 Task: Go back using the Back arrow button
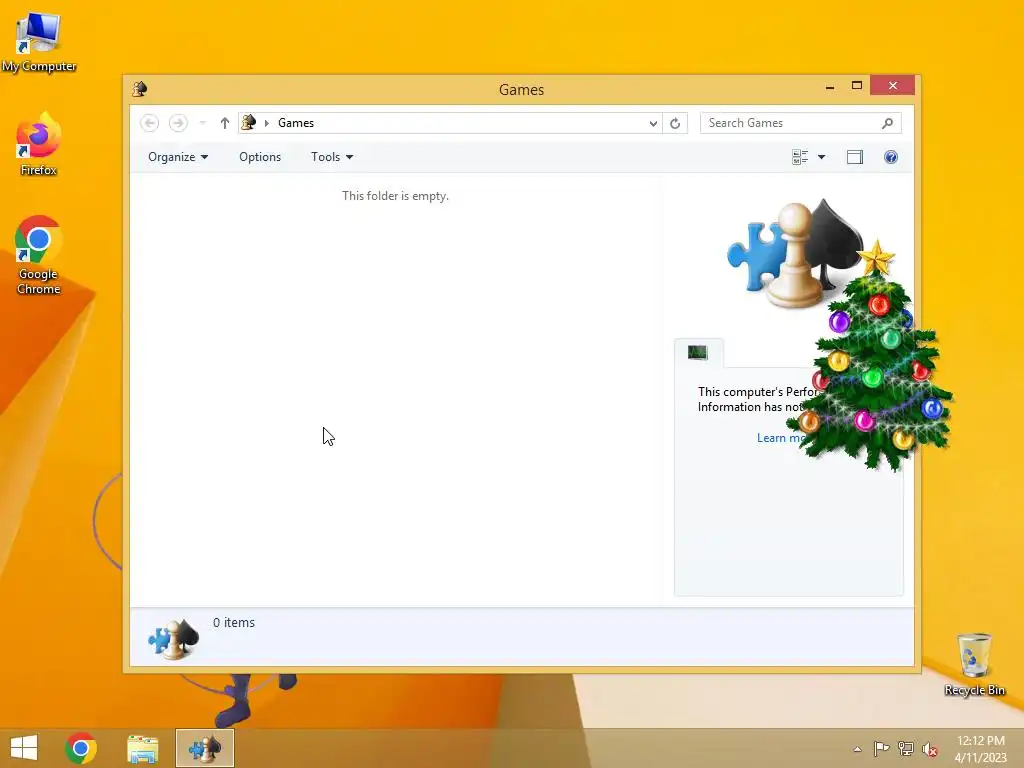[x=150, y=123]
